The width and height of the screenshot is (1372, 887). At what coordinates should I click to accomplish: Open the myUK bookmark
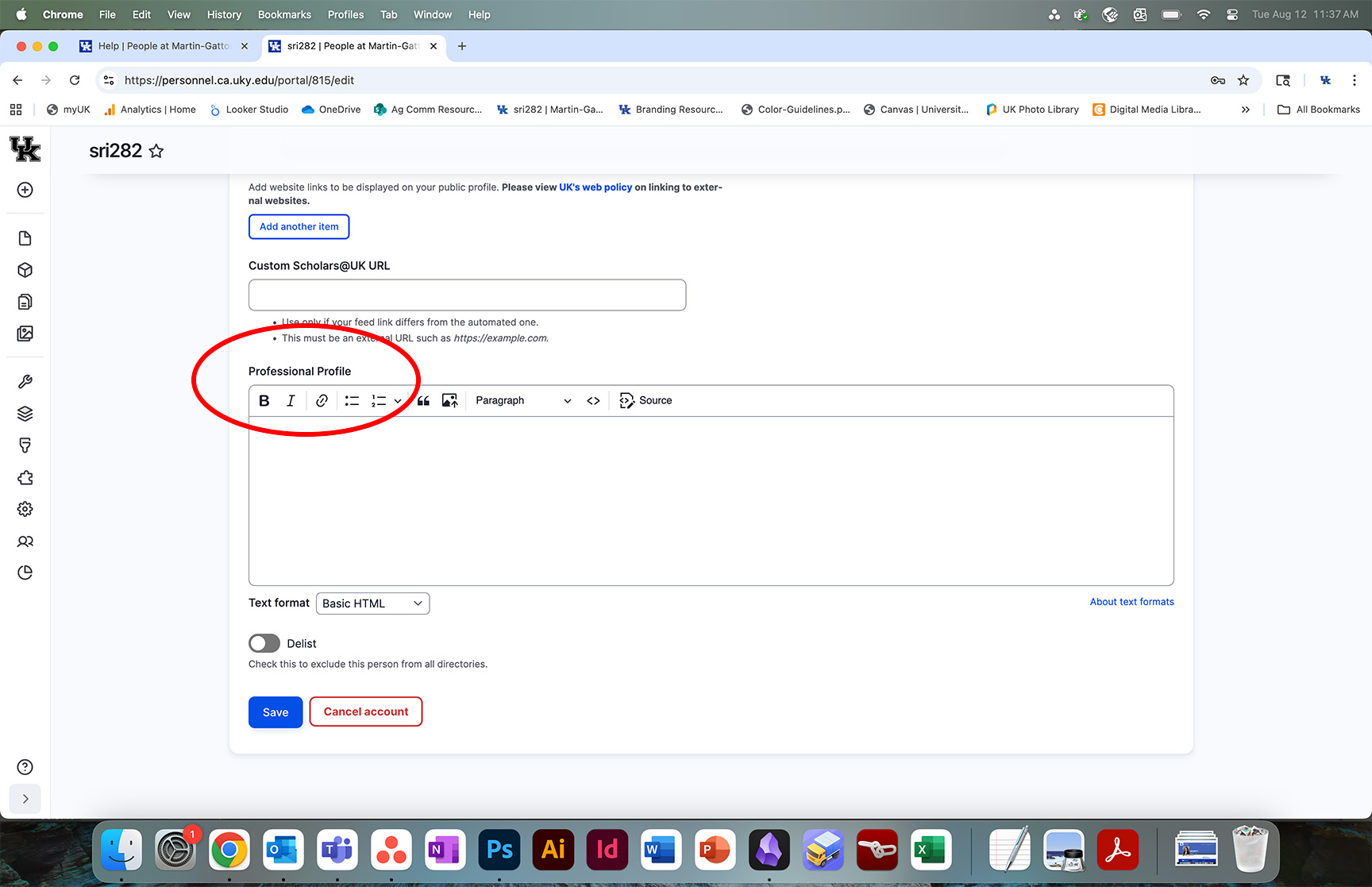(68, 110)
